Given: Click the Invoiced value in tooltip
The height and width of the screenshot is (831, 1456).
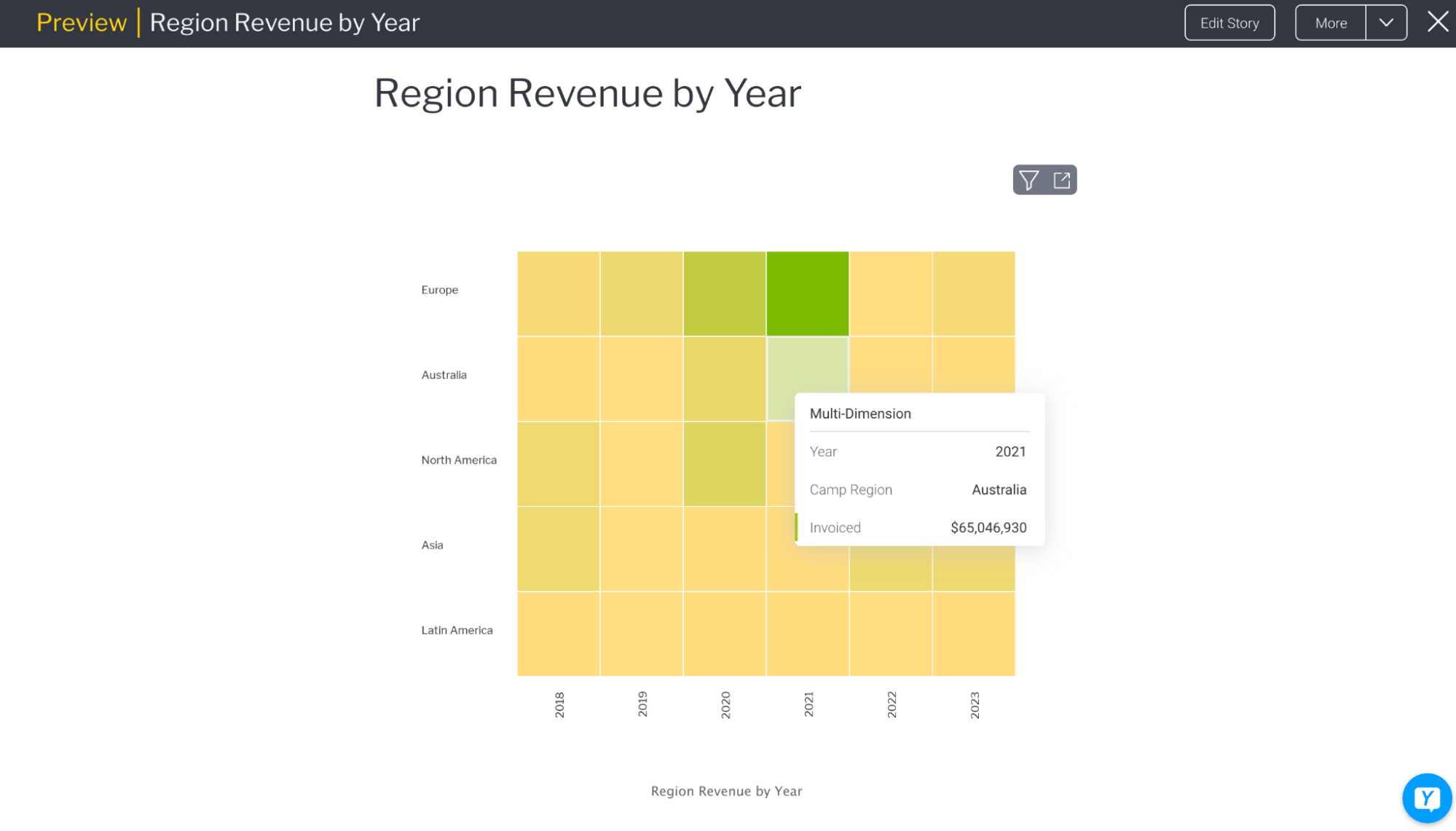Looking at the screenshot, I should pos(988,527).
